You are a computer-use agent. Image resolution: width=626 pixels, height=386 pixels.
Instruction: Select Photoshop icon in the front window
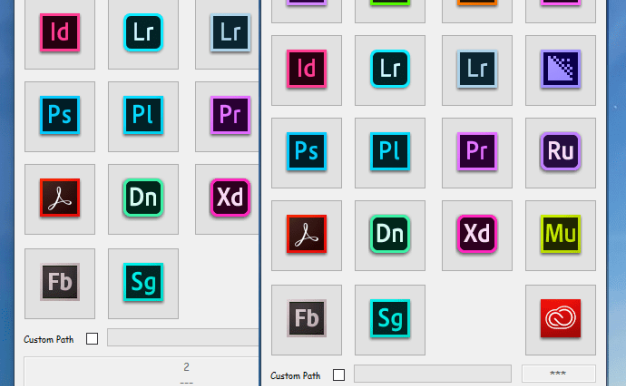tap(306, 152)
